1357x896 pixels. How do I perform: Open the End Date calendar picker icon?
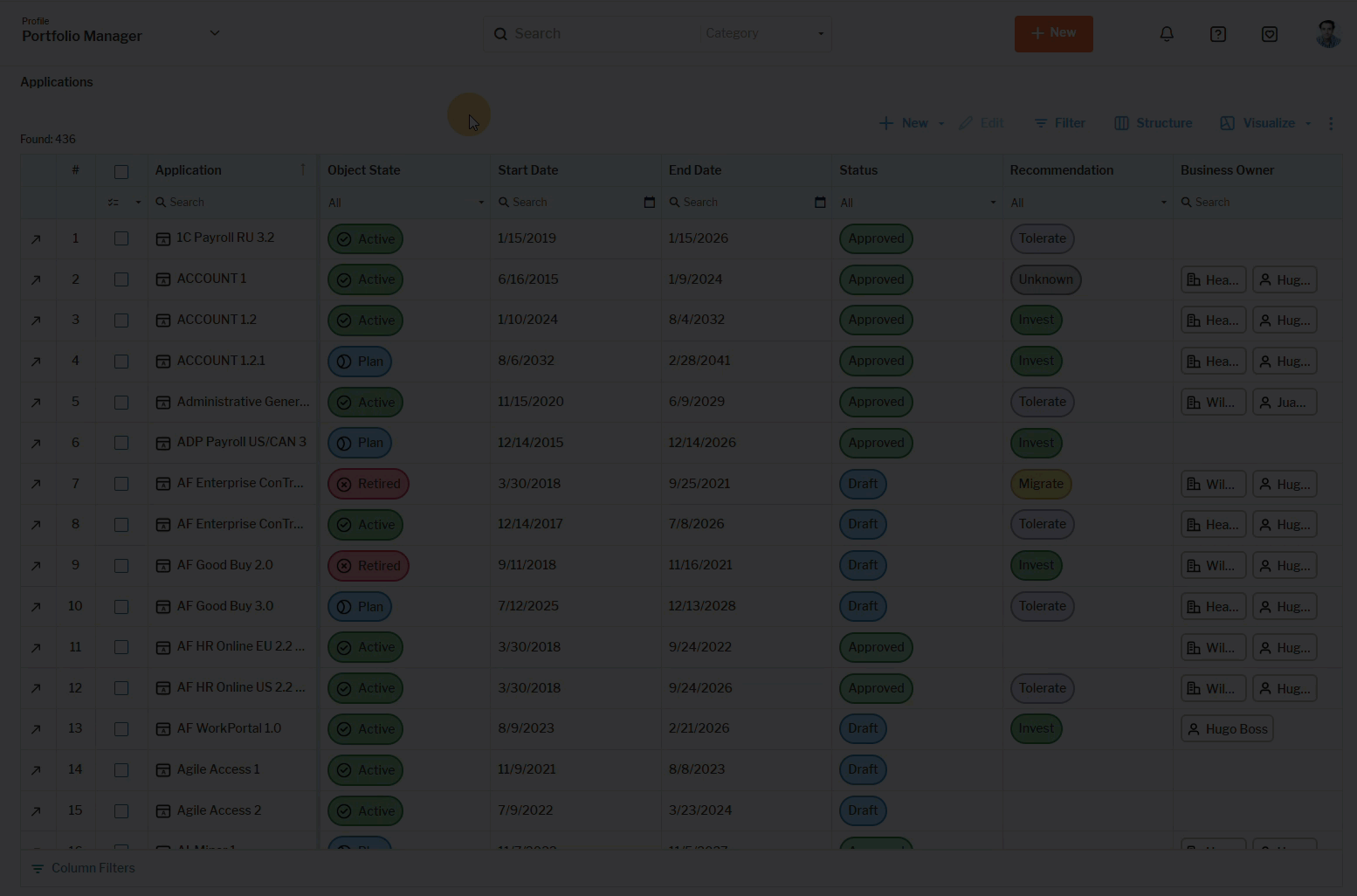pos(820,203)
